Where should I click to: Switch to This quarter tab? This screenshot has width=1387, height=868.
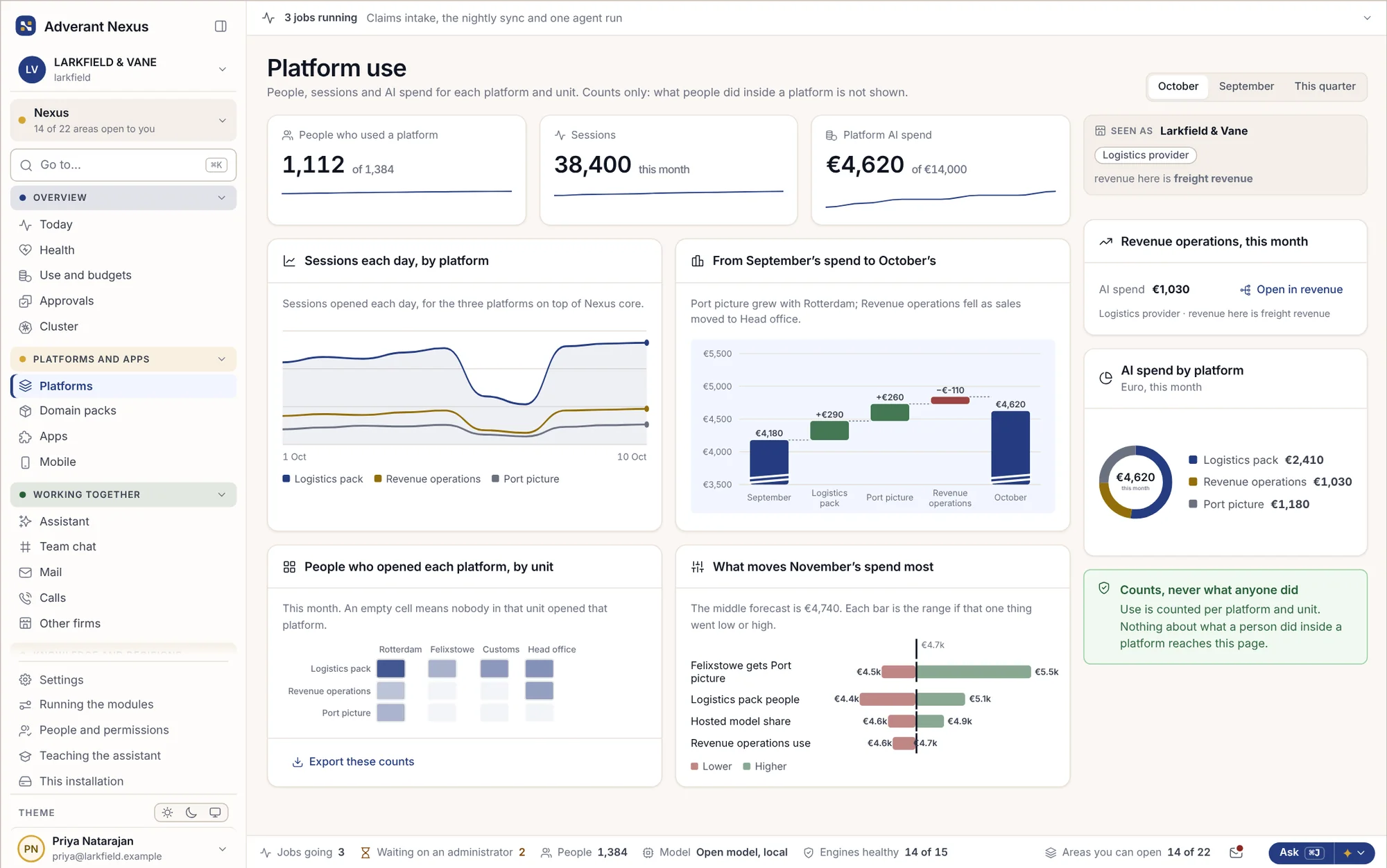click(x=1325, y=87)
